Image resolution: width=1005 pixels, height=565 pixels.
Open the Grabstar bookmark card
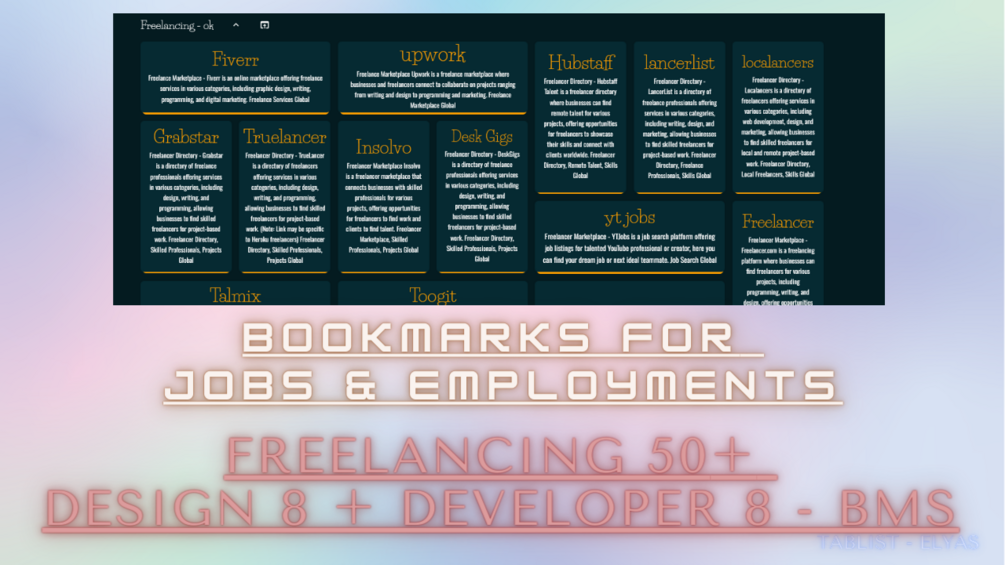(x=186, y=197)
